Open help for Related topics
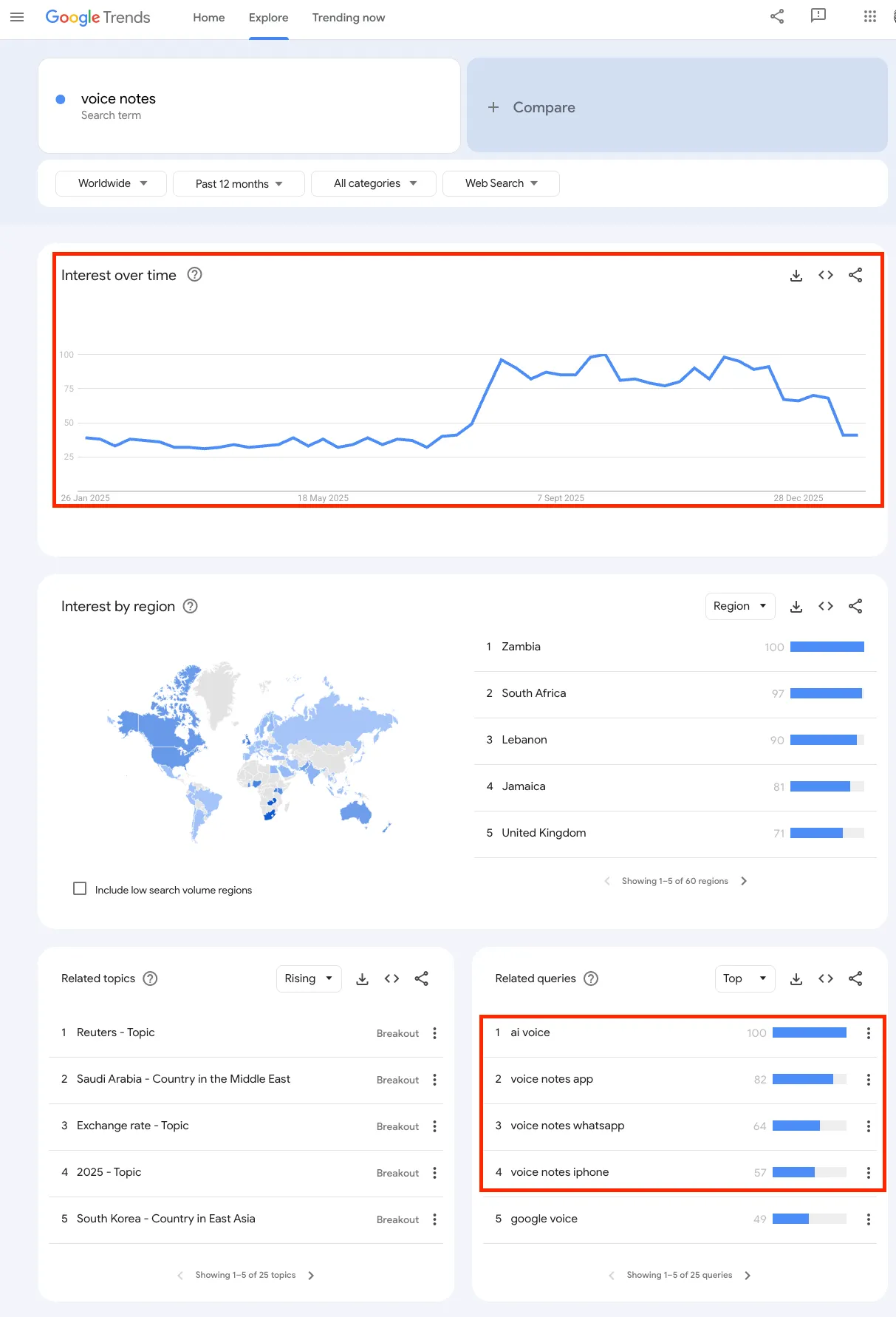 [x=150, y=979]
